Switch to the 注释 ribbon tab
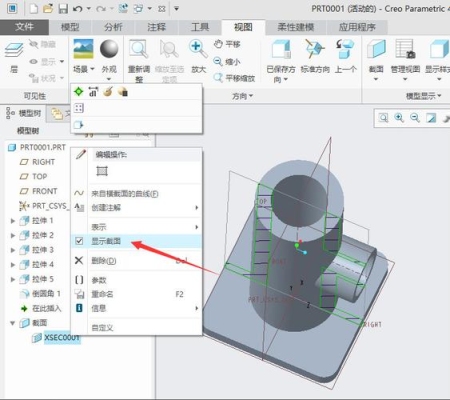The height and width of the screenshot is (400, 450). [157, 27]
